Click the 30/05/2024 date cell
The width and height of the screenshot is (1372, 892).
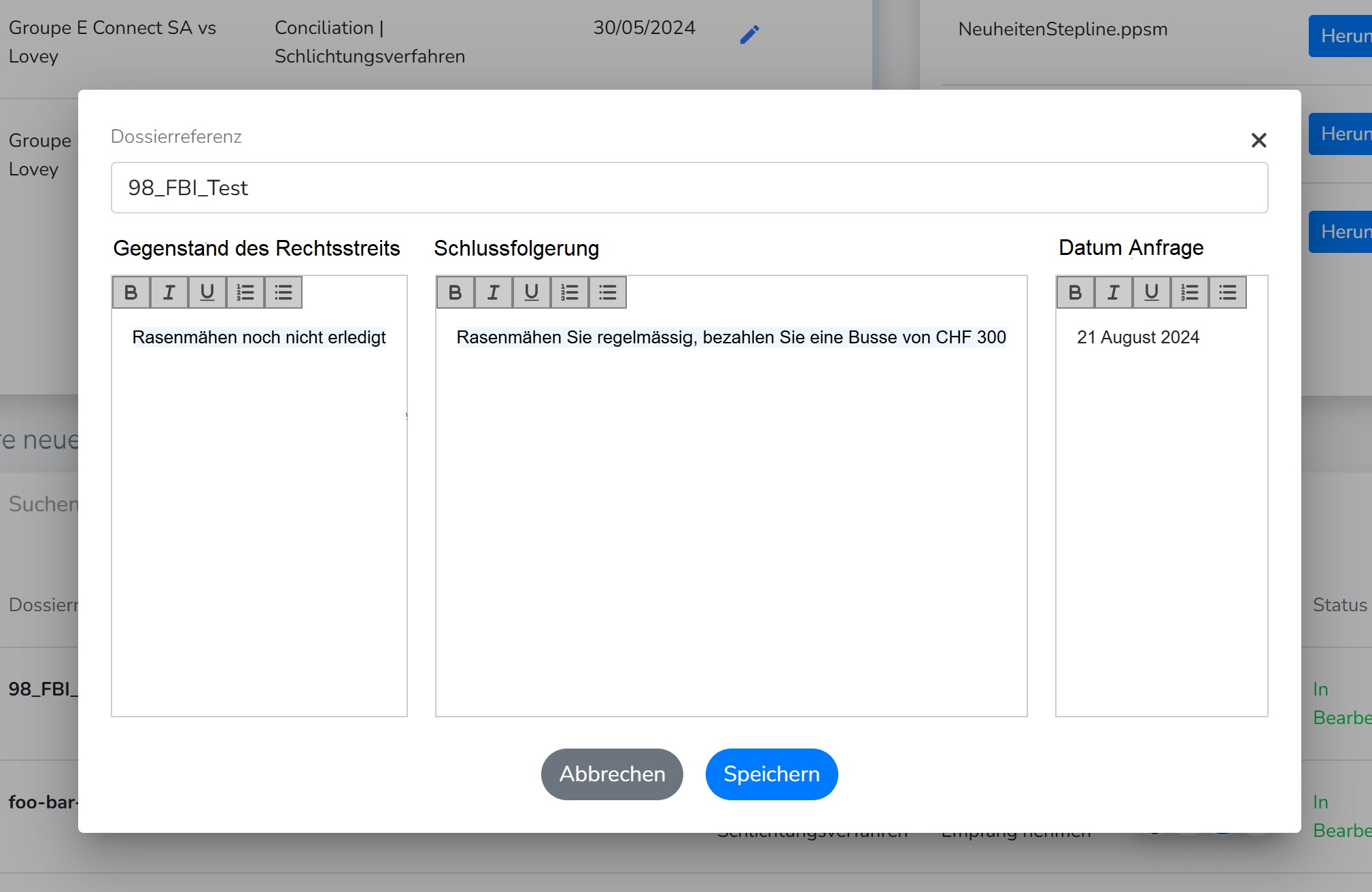(x=644, y=28)
